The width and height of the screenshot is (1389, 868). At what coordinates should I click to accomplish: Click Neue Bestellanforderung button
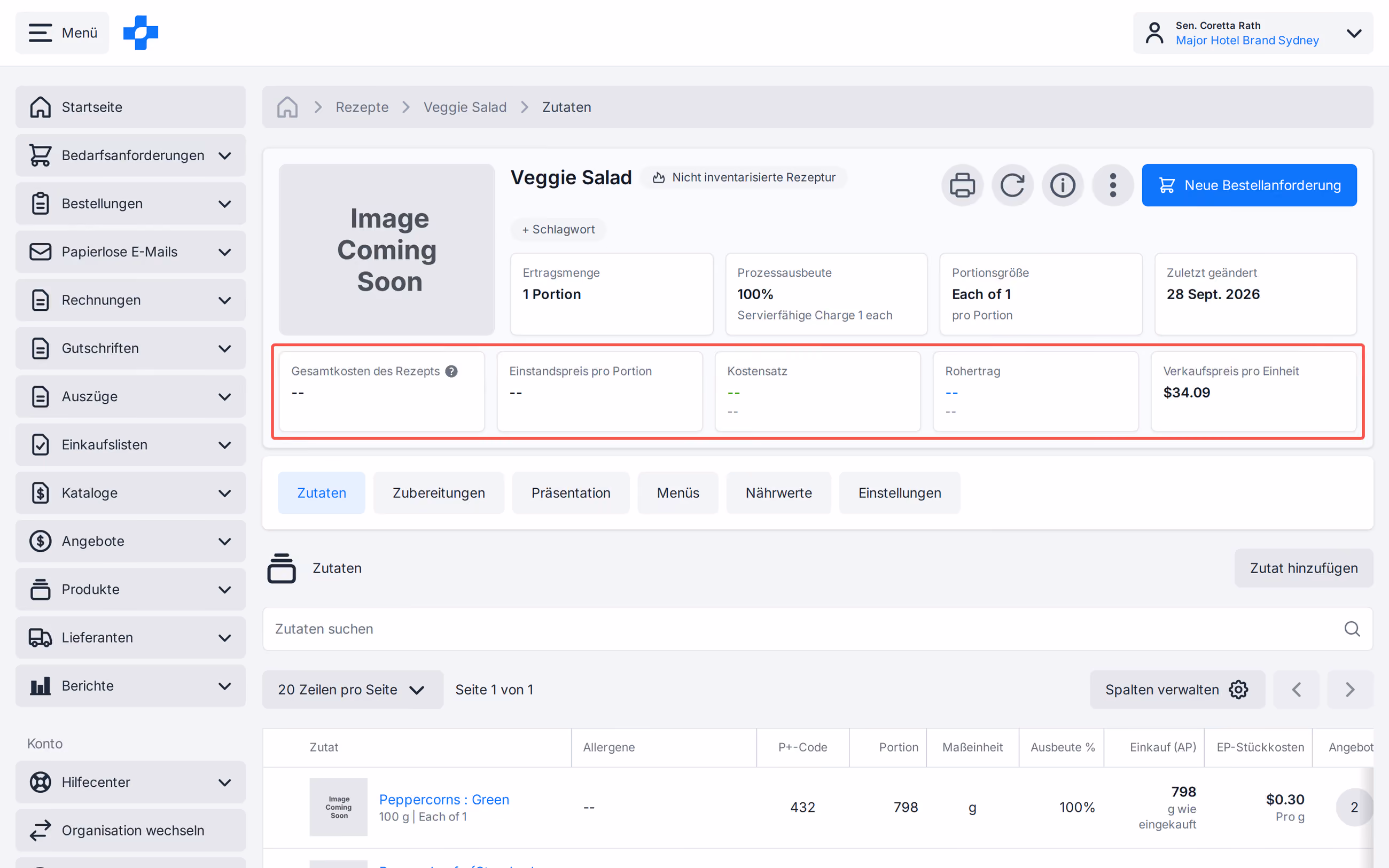click(1249, 185)
